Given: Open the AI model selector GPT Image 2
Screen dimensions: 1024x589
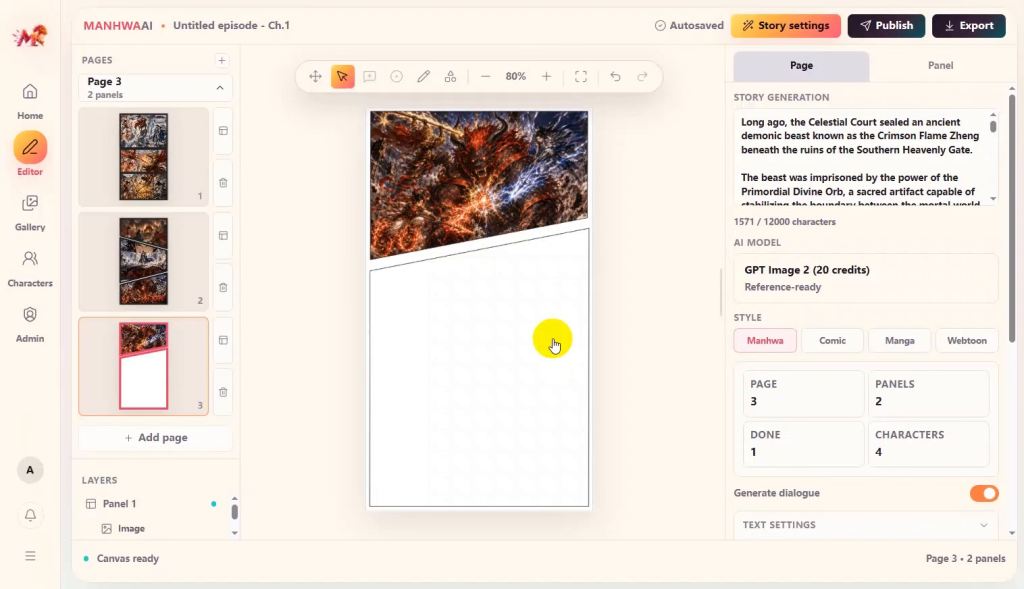Looking at the screenshot, I should tap(865, 278).
